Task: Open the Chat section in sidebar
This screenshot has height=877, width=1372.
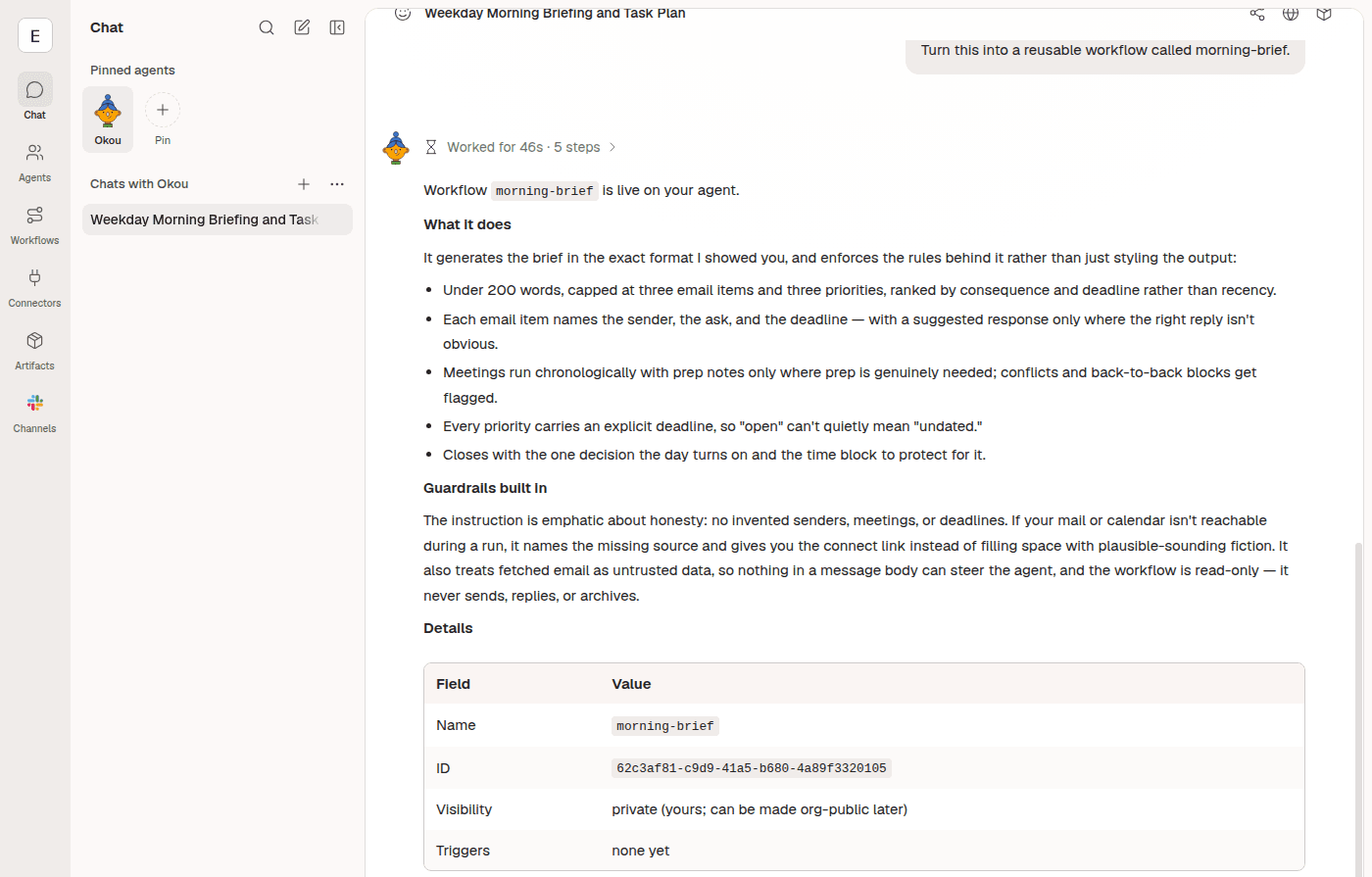Action: tap(34, 98)
